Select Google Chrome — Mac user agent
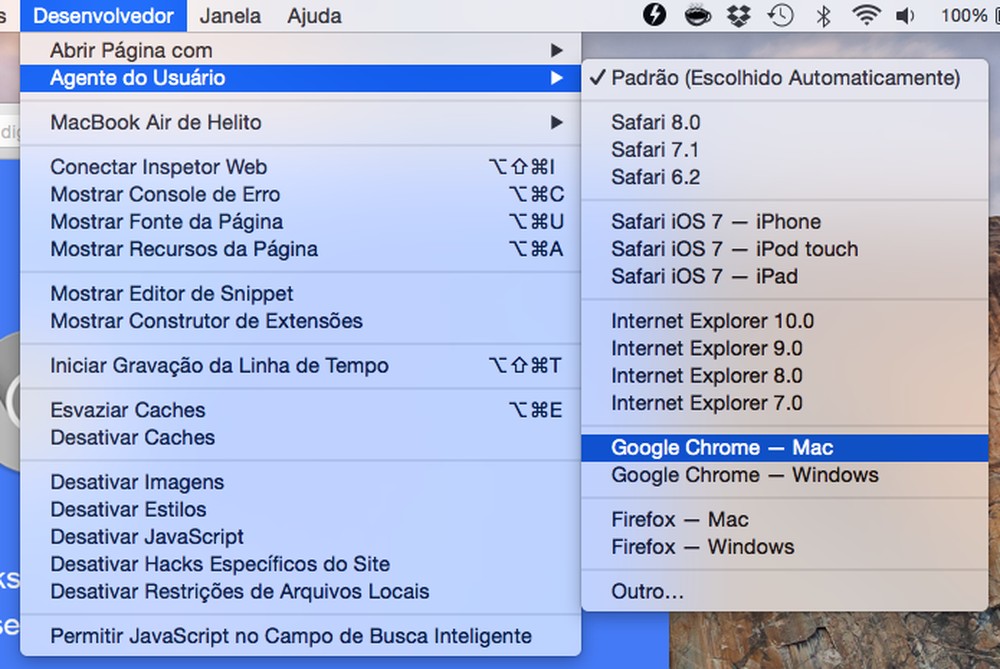 [722, 447]
